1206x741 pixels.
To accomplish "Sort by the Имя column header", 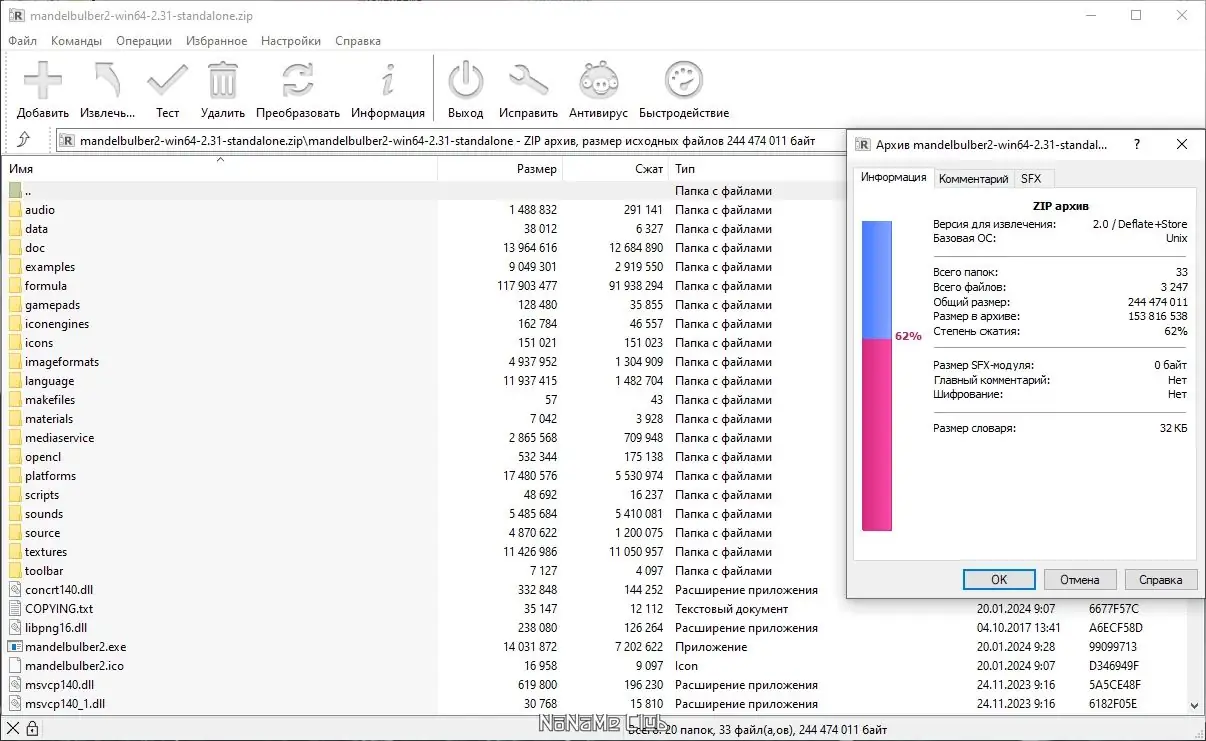I will pyautogui.click(x=220, y=169).
